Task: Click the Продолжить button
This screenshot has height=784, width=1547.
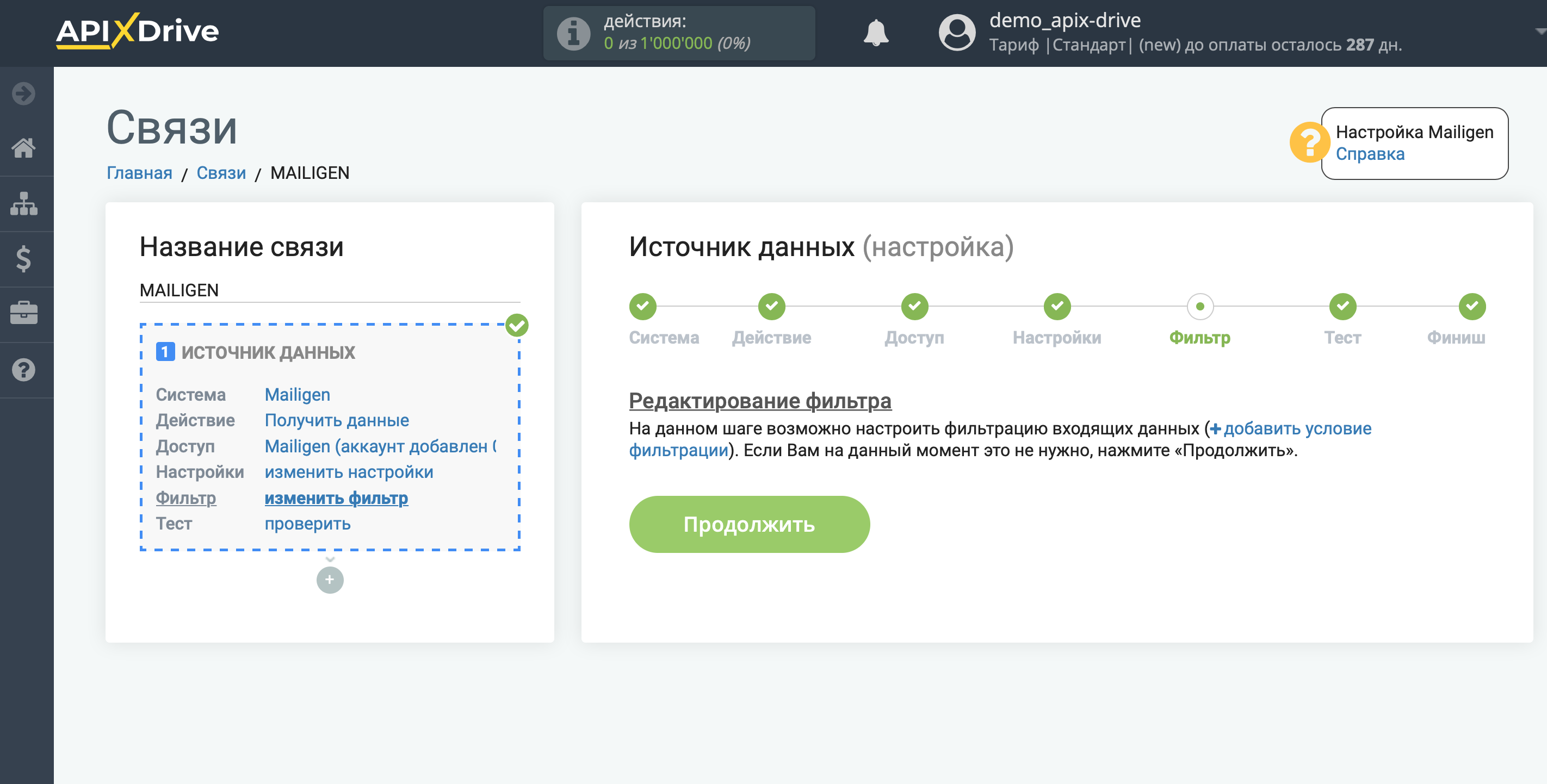Action: click(749, 524)
